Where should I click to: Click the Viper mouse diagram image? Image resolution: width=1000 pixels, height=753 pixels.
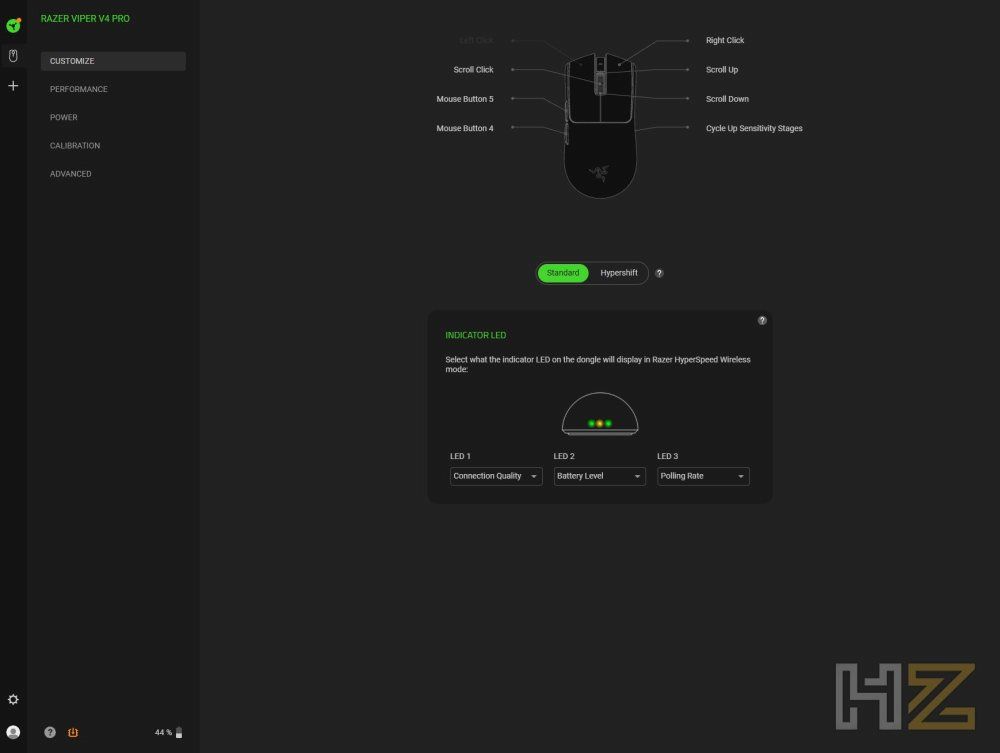click(600, 126)
